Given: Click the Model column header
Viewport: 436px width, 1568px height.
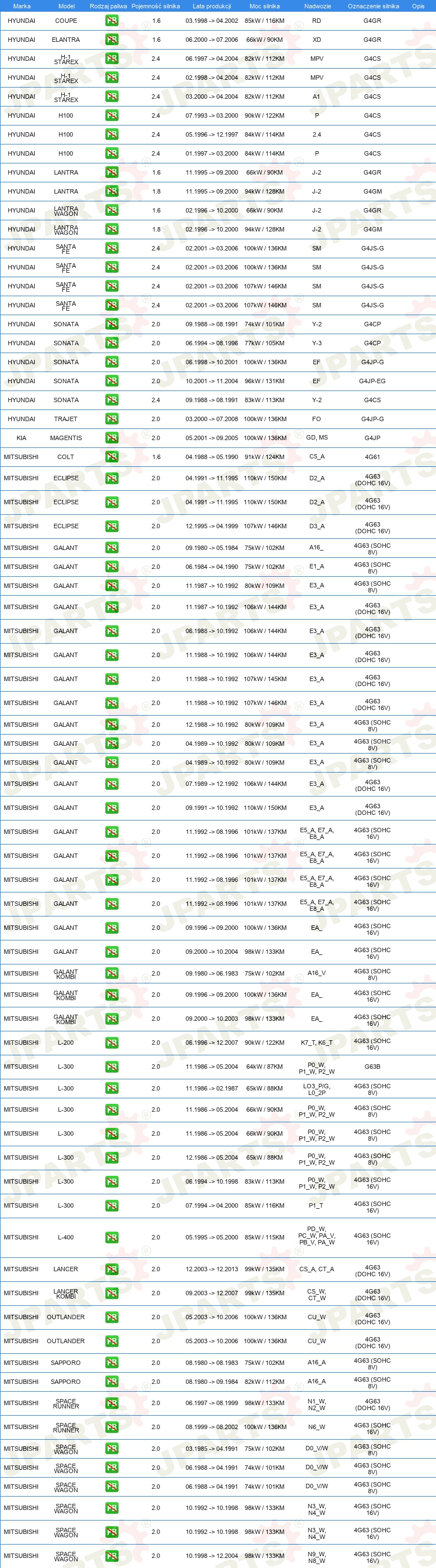Looking at the screenshot, I should click(x=66, y=6).
